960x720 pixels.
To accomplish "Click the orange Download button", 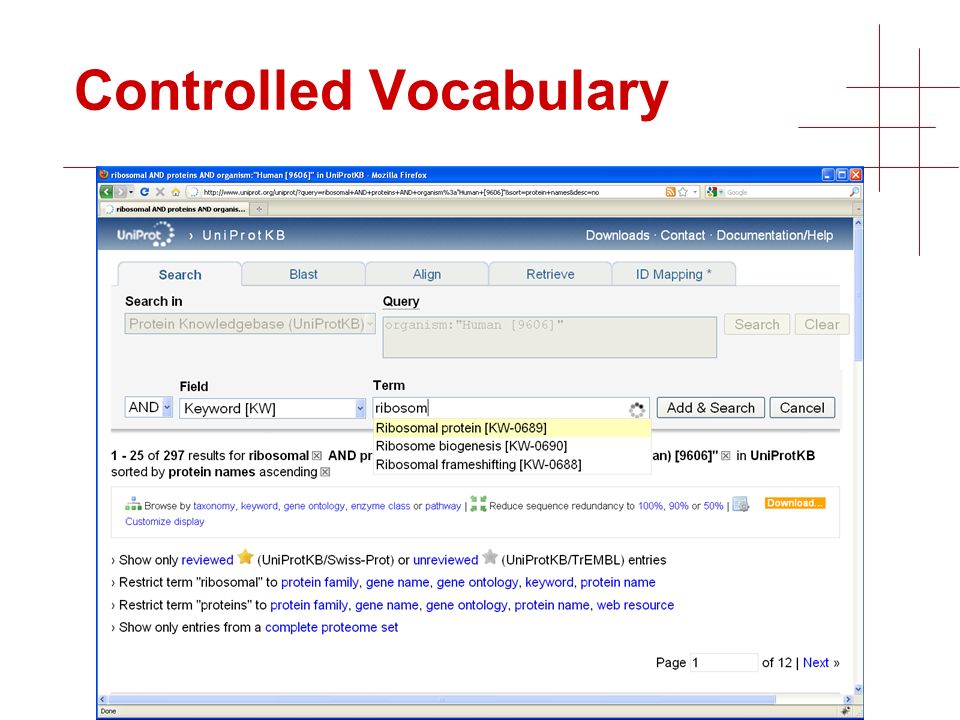I will (x=795, y=503).
